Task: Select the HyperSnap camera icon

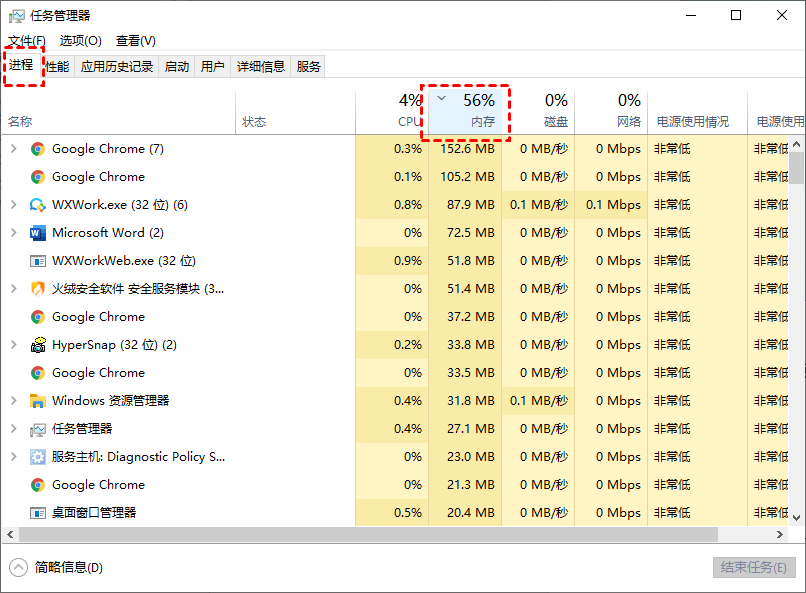Action: (38, 345)
